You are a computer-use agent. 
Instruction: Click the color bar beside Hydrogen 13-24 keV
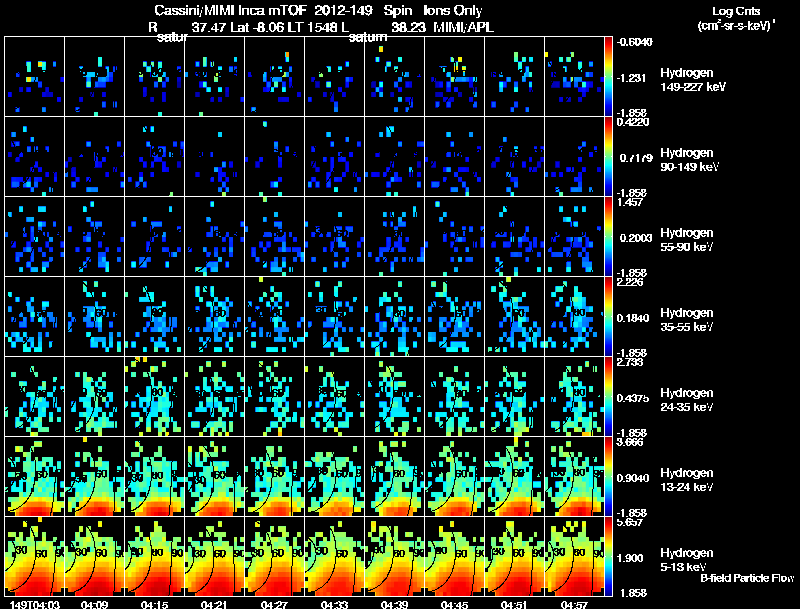pos(608,476)
